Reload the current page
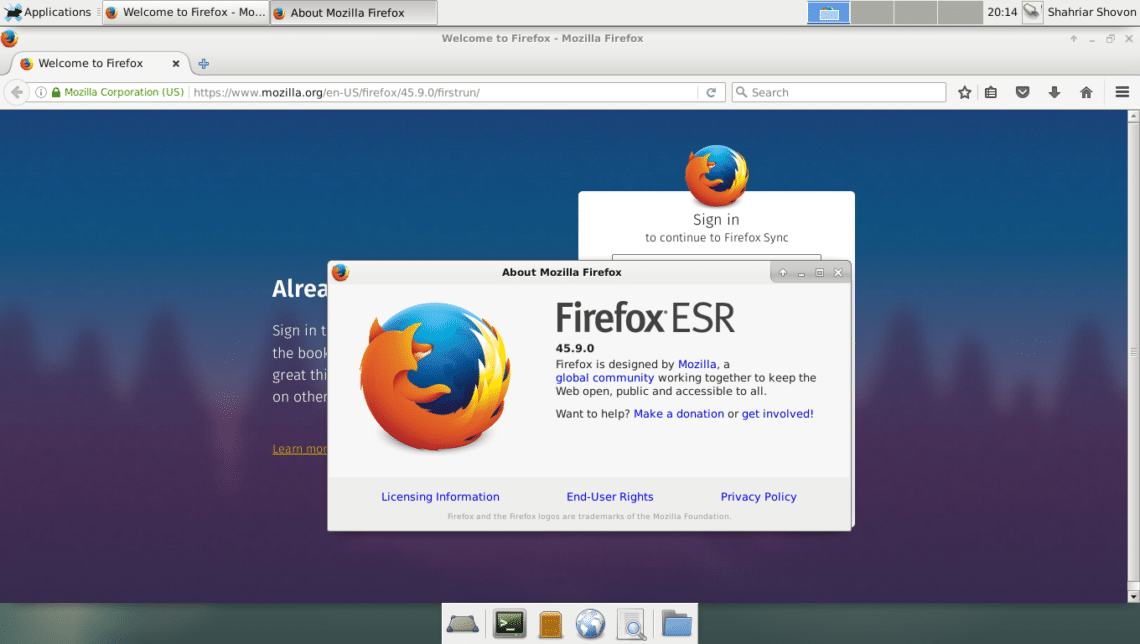 (x=711, y=92)
